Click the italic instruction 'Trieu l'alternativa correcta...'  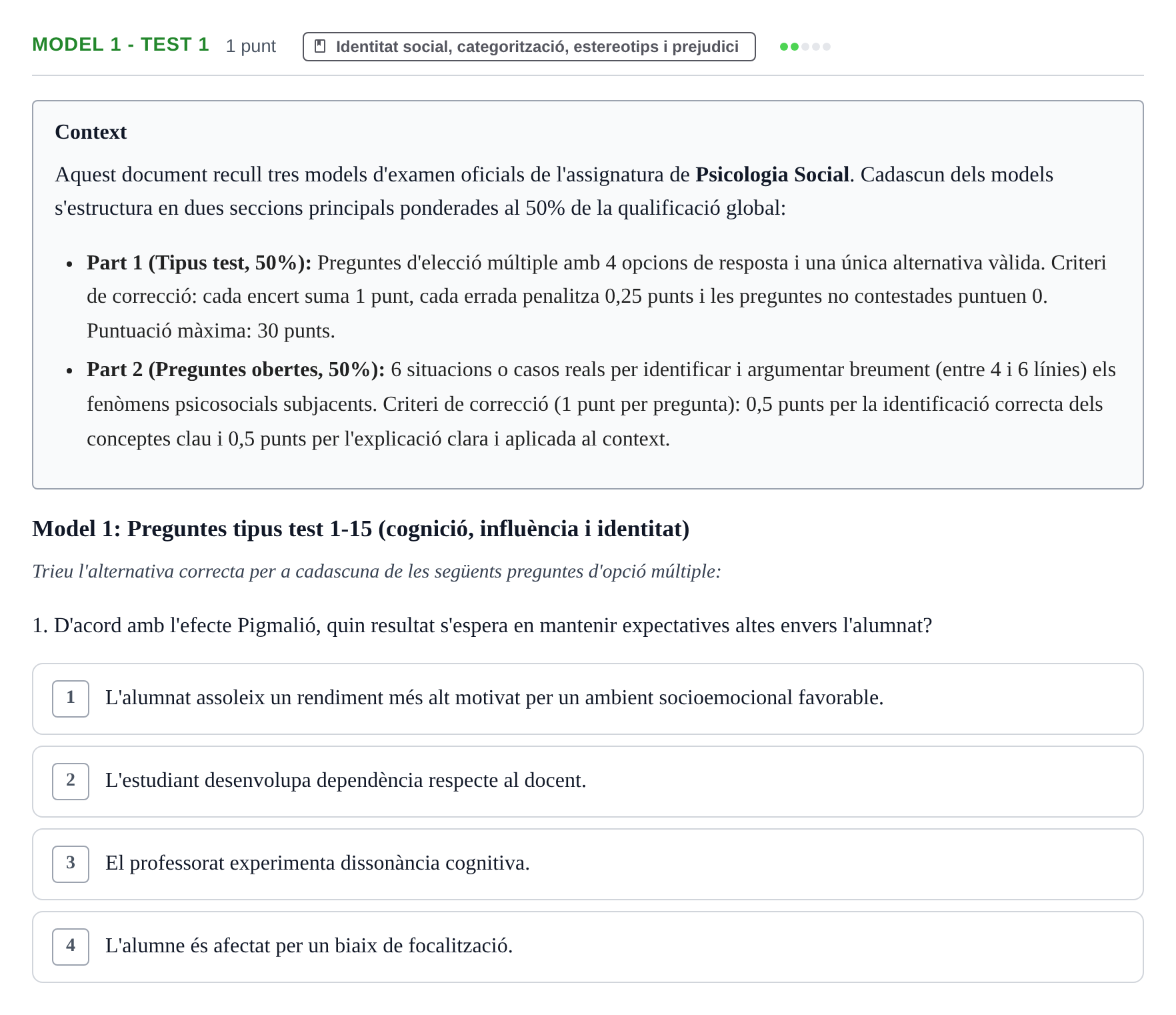[x=377, y=572]
